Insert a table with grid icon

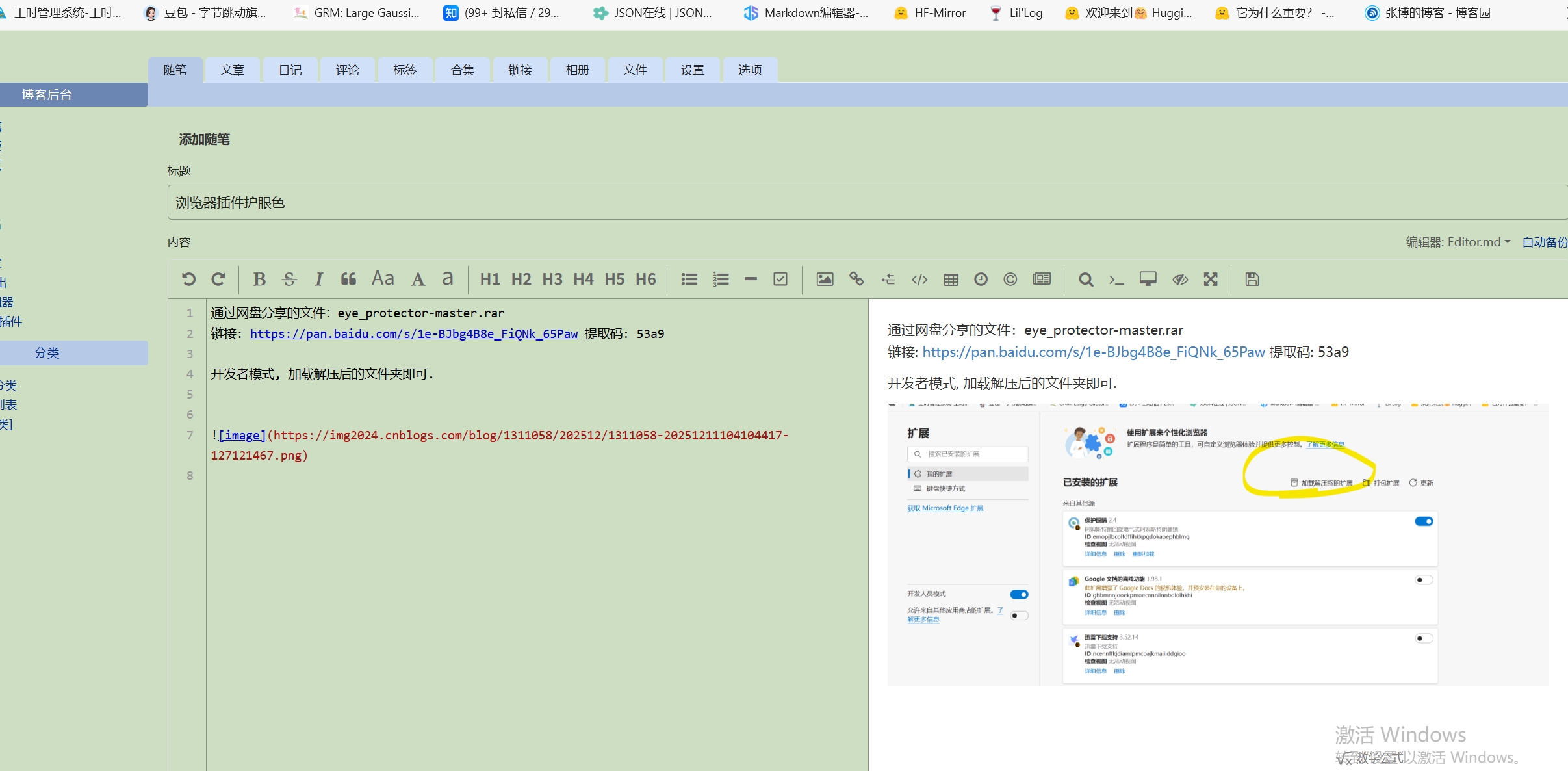pyautogui.click(x=951, y=280)
